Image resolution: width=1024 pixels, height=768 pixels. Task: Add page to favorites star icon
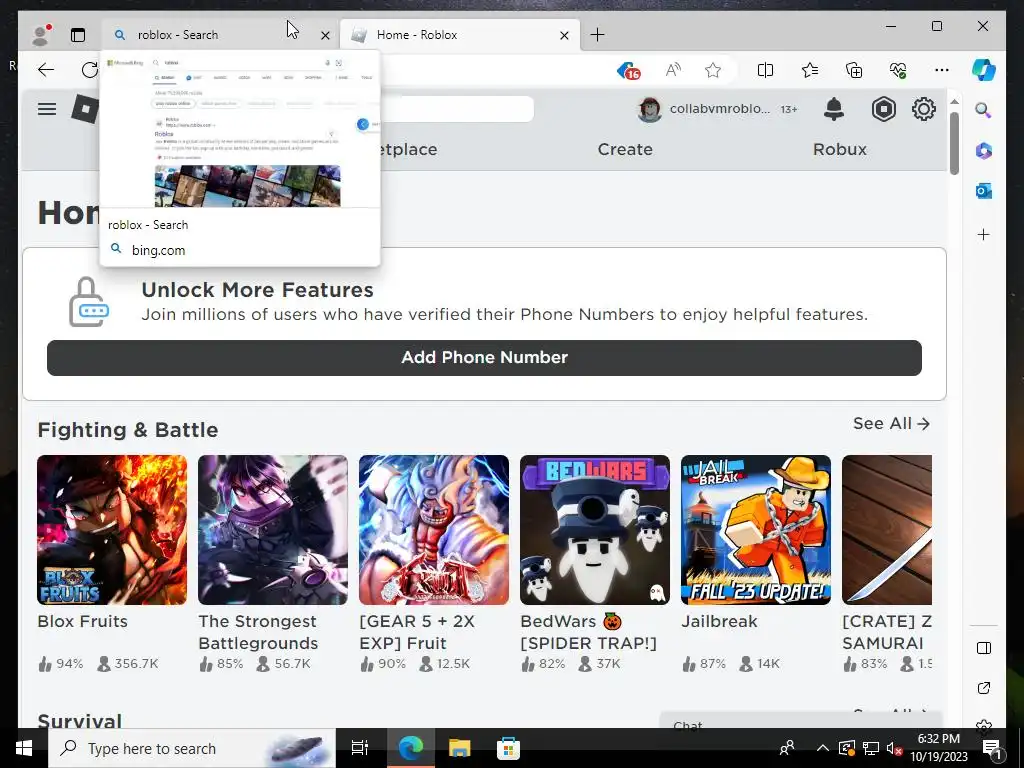click(712, 70)
